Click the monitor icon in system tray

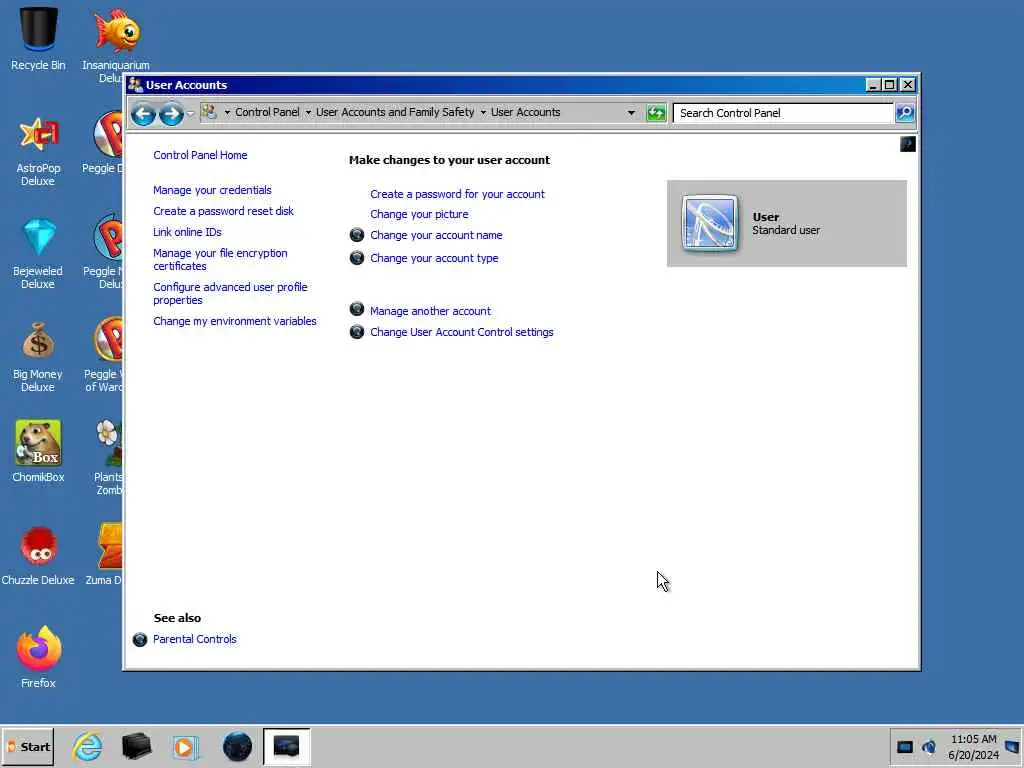point(904,747)
